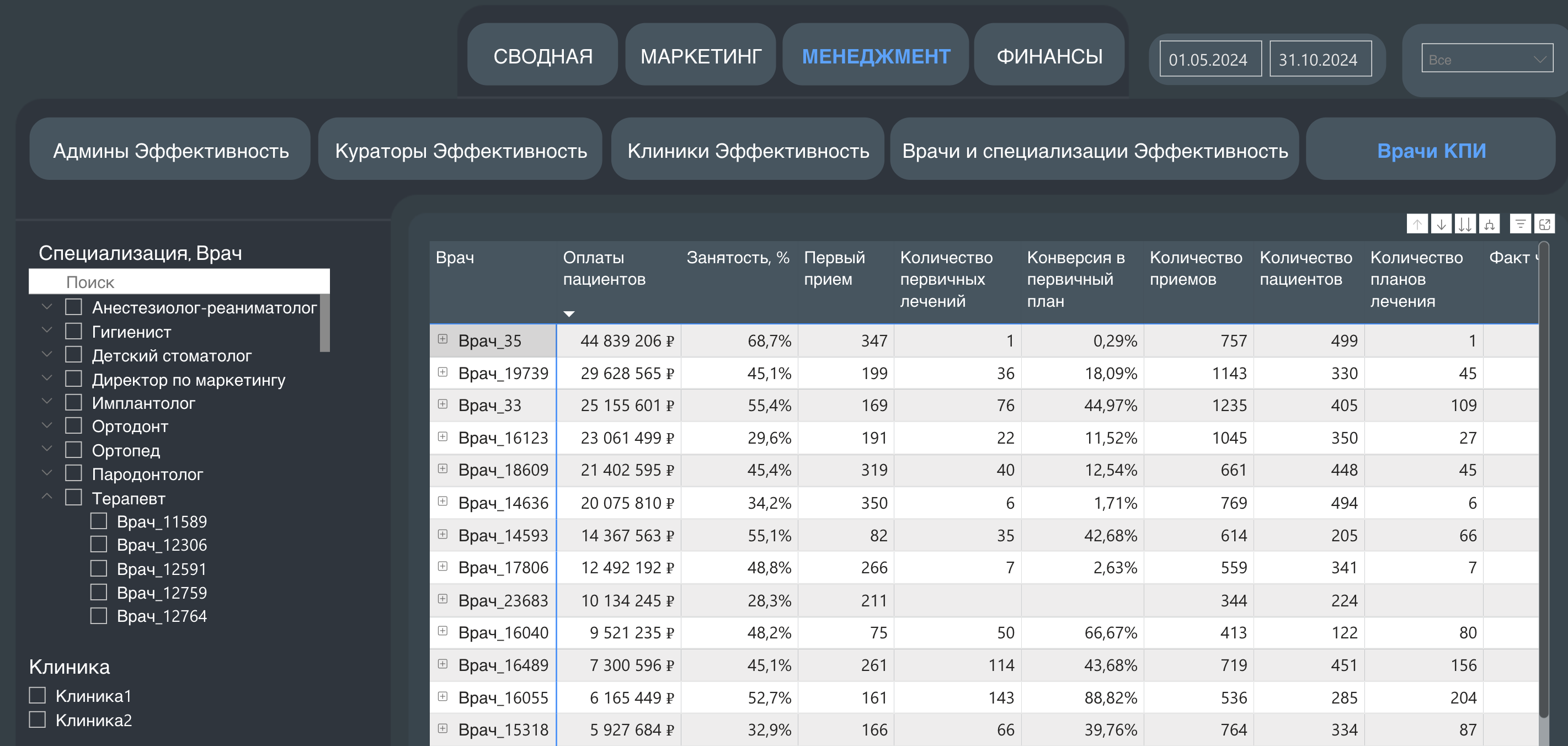The width and height of the screenshot is (1568, 746).
Task: Click the drill-down hierarchy icon above the table
Action: [x=1490, y=225]
